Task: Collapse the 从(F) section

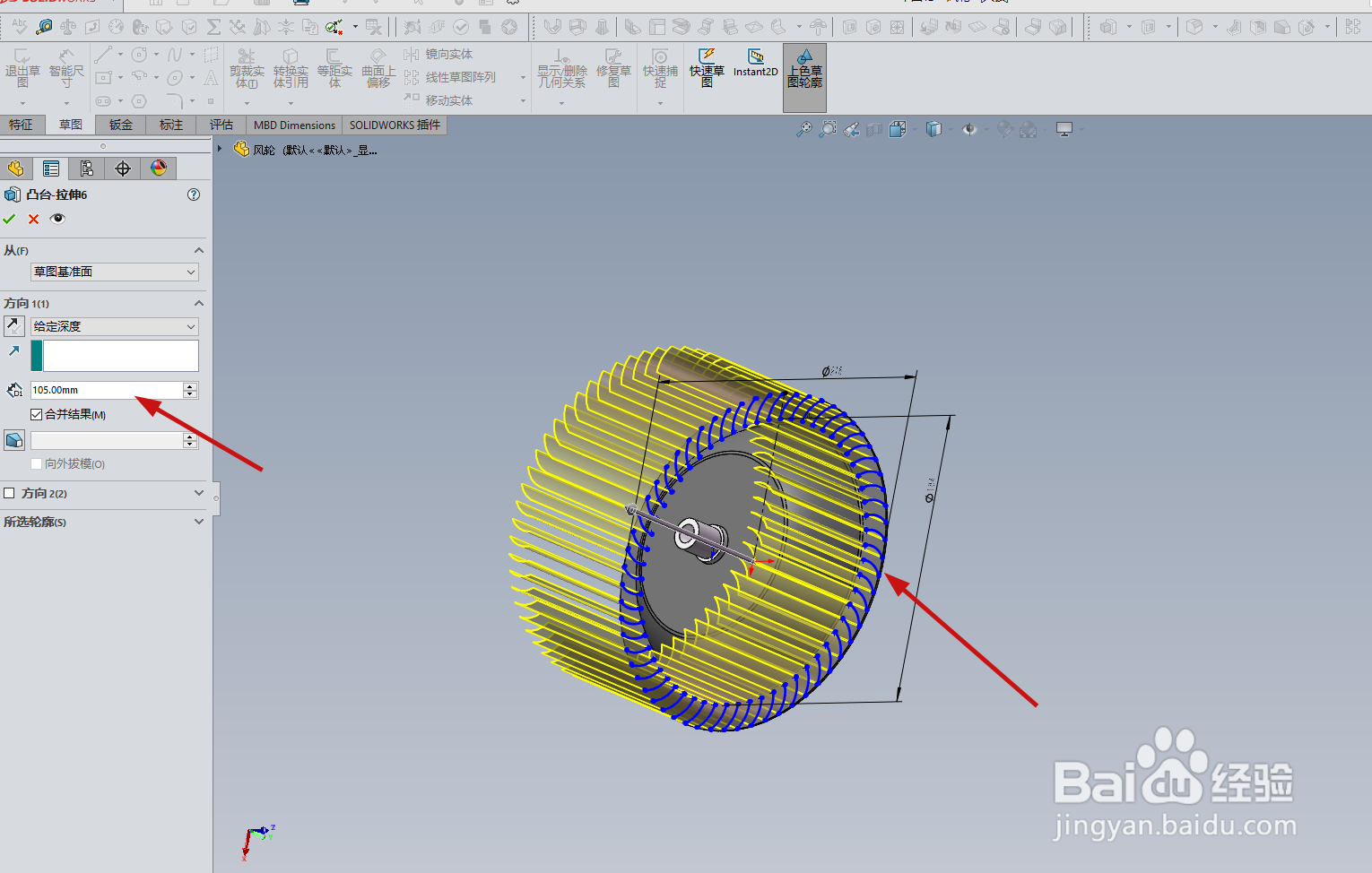Action: (x=199, y=250)
